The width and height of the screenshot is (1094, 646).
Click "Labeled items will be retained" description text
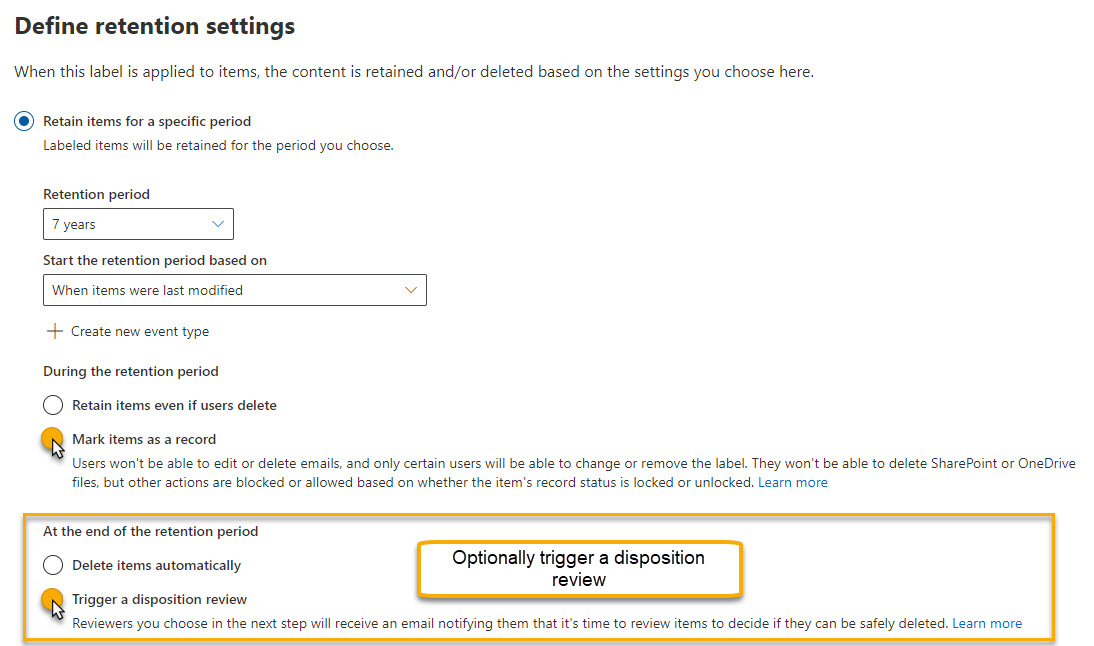(218, 145)
